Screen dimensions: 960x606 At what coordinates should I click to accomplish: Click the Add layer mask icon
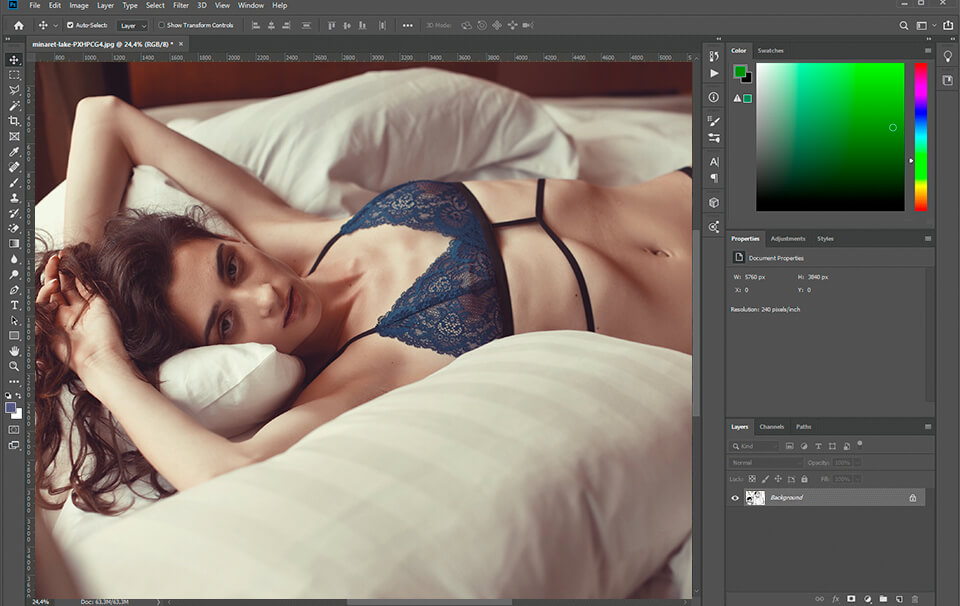pos(851,599)
